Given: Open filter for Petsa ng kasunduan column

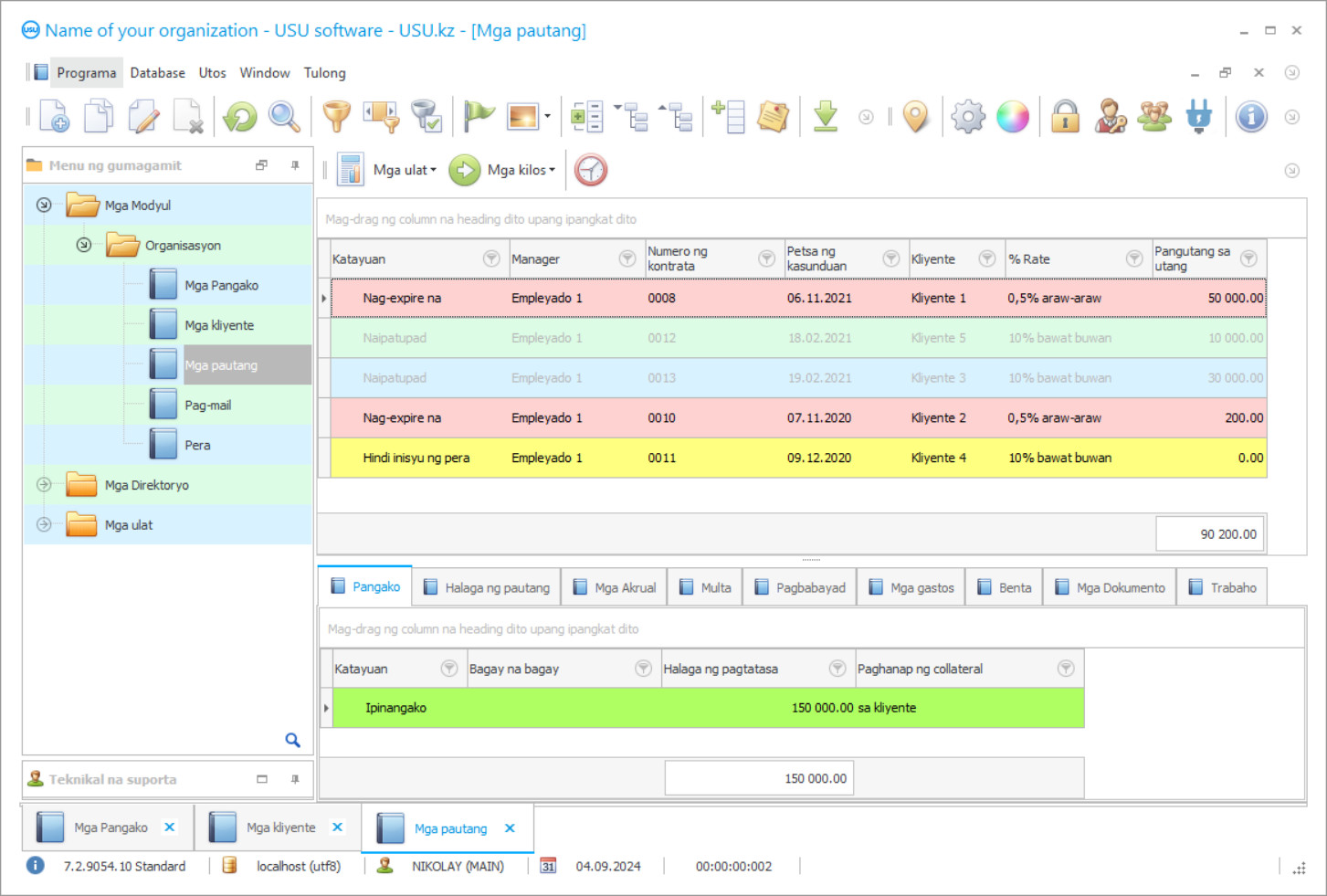Looking at the screenshot, I should click(891, 258).
